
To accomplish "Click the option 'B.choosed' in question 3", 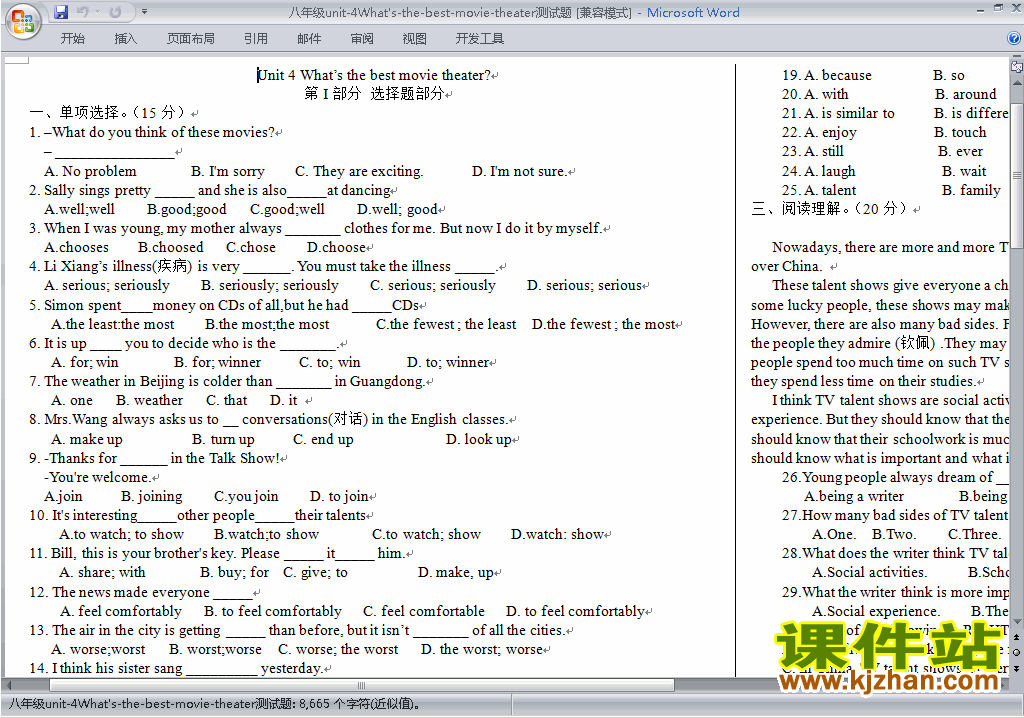I will (170, 248).
